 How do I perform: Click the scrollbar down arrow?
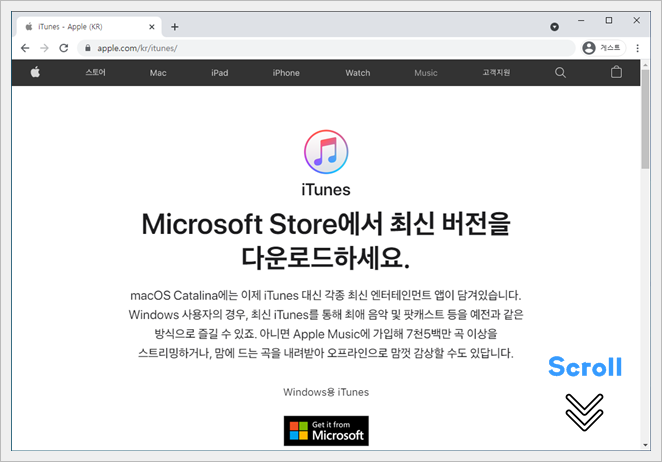(645, 445)
